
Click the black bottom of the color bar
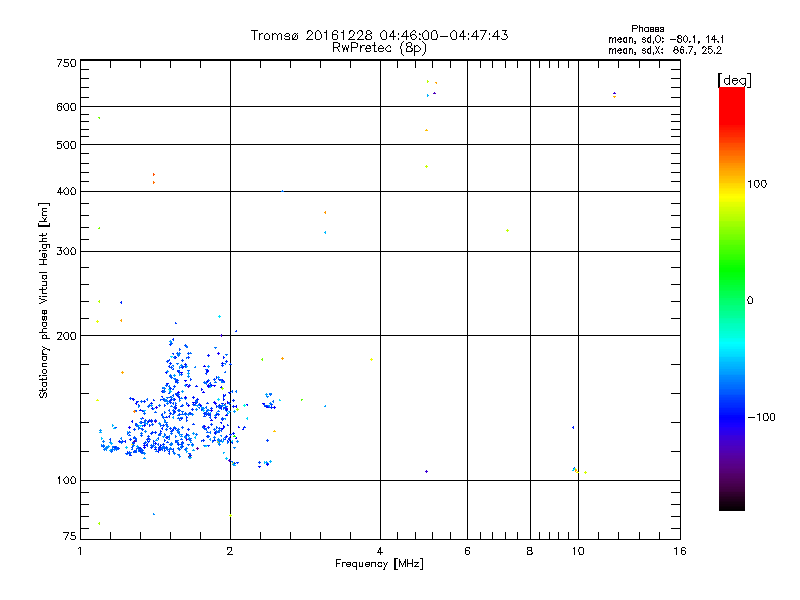click(x=732, y=503)
